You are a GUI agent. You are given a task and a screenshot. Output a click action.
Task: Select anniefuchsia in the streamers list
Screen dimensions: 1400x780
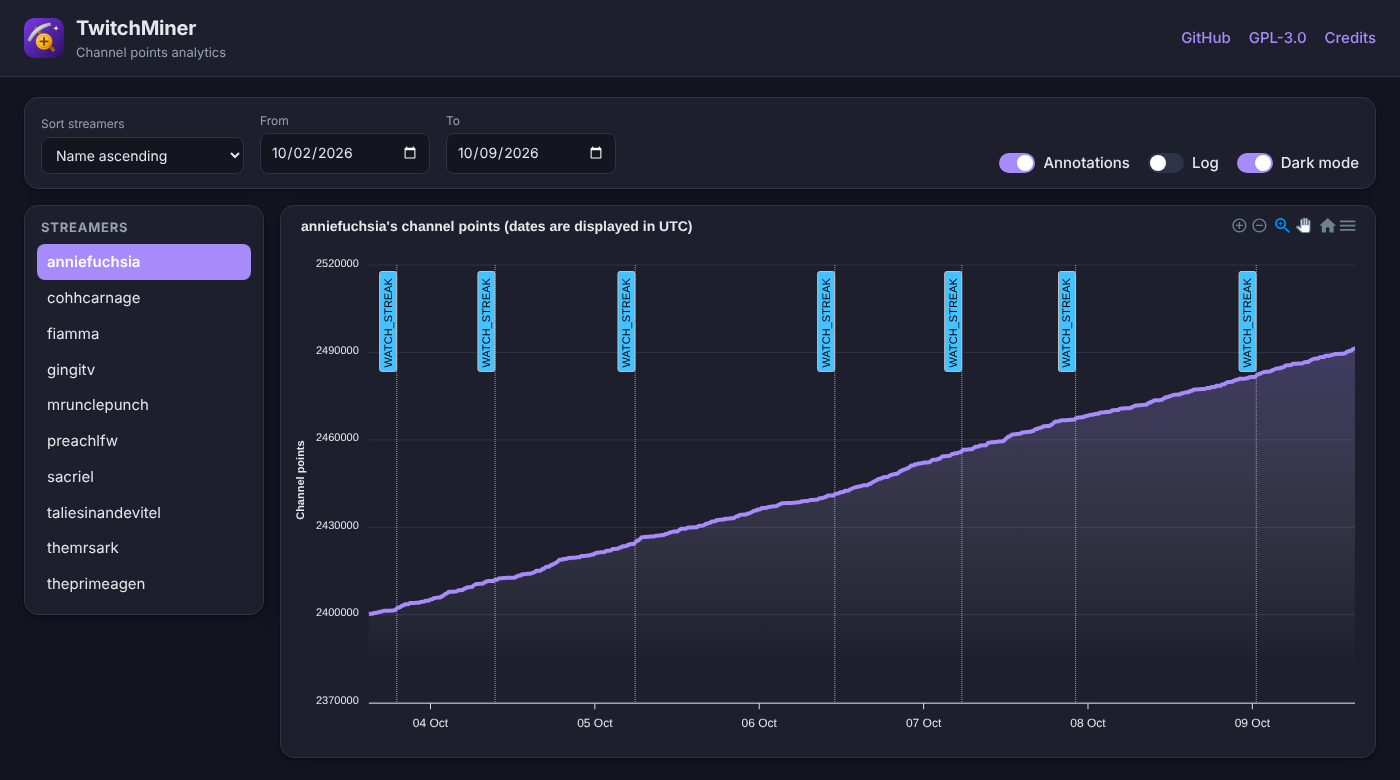tap(144, 262)
